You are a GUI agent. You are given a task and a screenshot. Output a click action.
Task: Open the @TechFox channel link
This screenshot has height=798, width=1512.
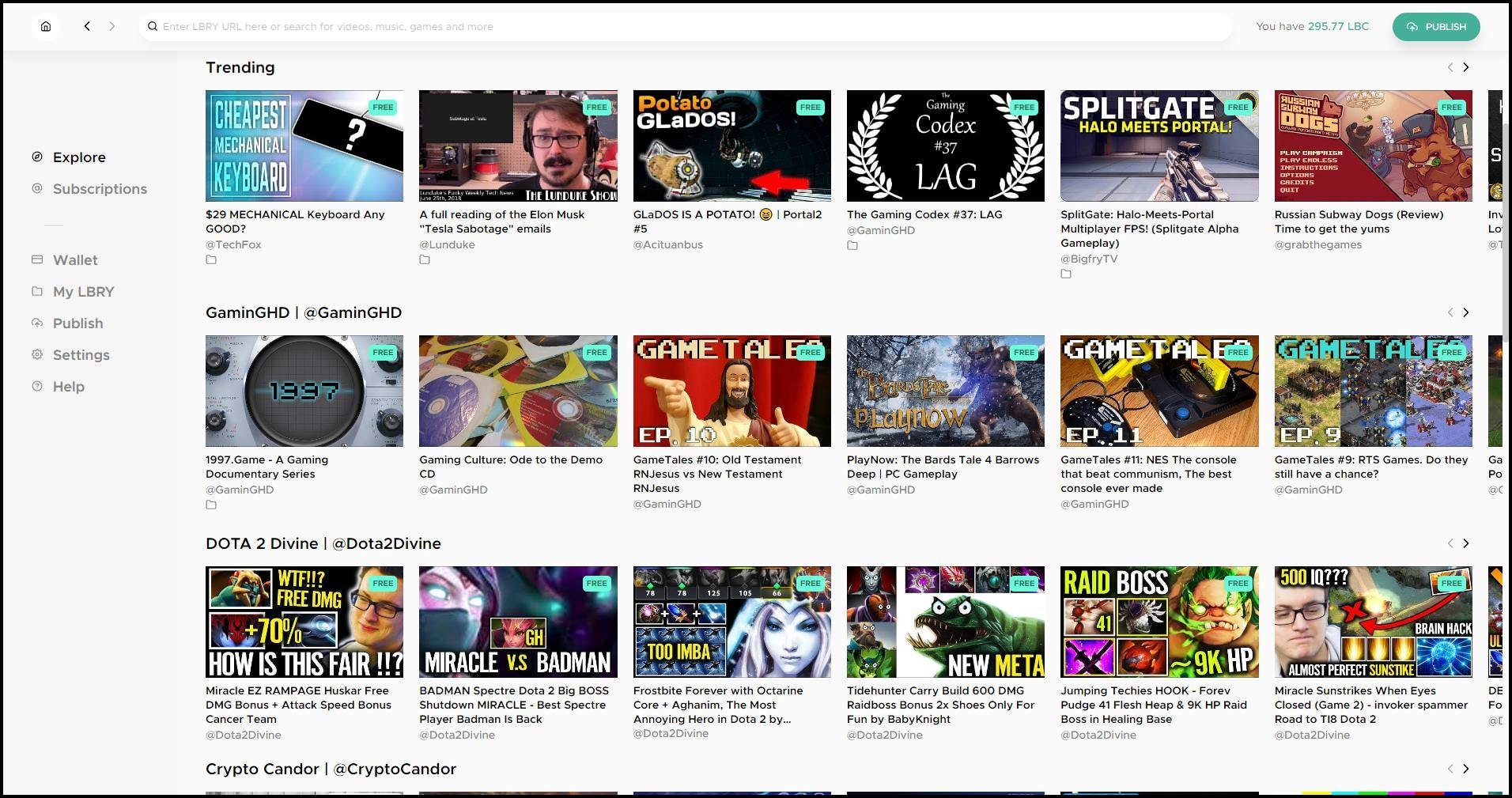click(233, 244)
